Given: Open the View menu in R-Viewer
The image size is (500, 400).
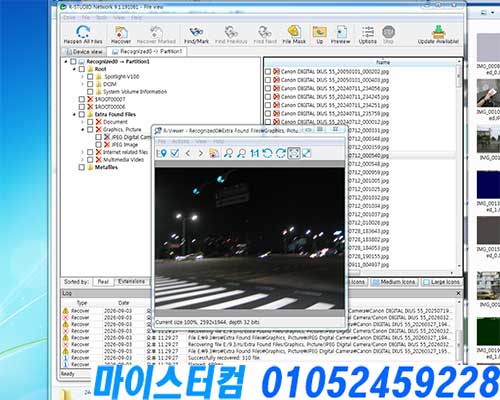Looking at the screenshot, I should pos(201,142).
